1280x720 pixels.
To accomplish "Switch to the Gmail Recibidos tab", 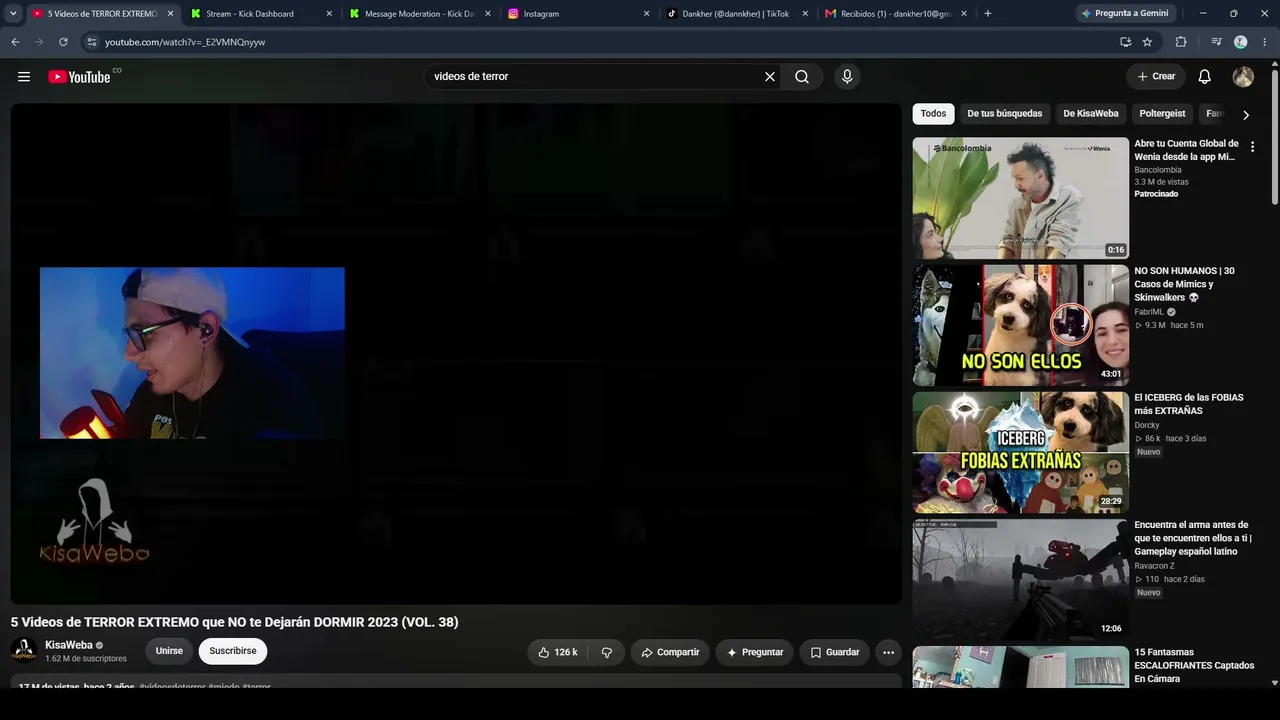I will tap(895, 14).
